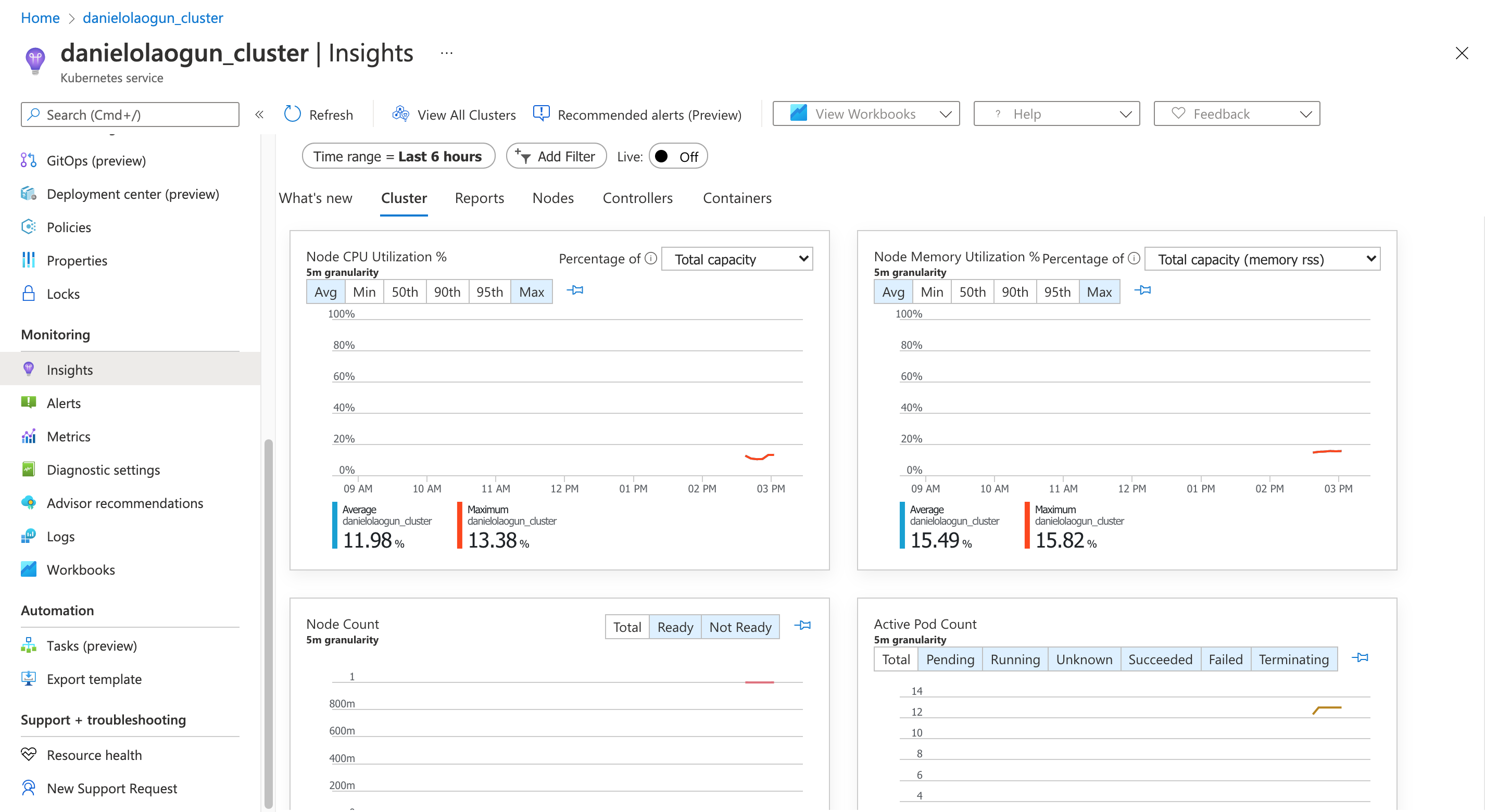
Task: Click the Recommended alerts icon
Action: point(542,113)
